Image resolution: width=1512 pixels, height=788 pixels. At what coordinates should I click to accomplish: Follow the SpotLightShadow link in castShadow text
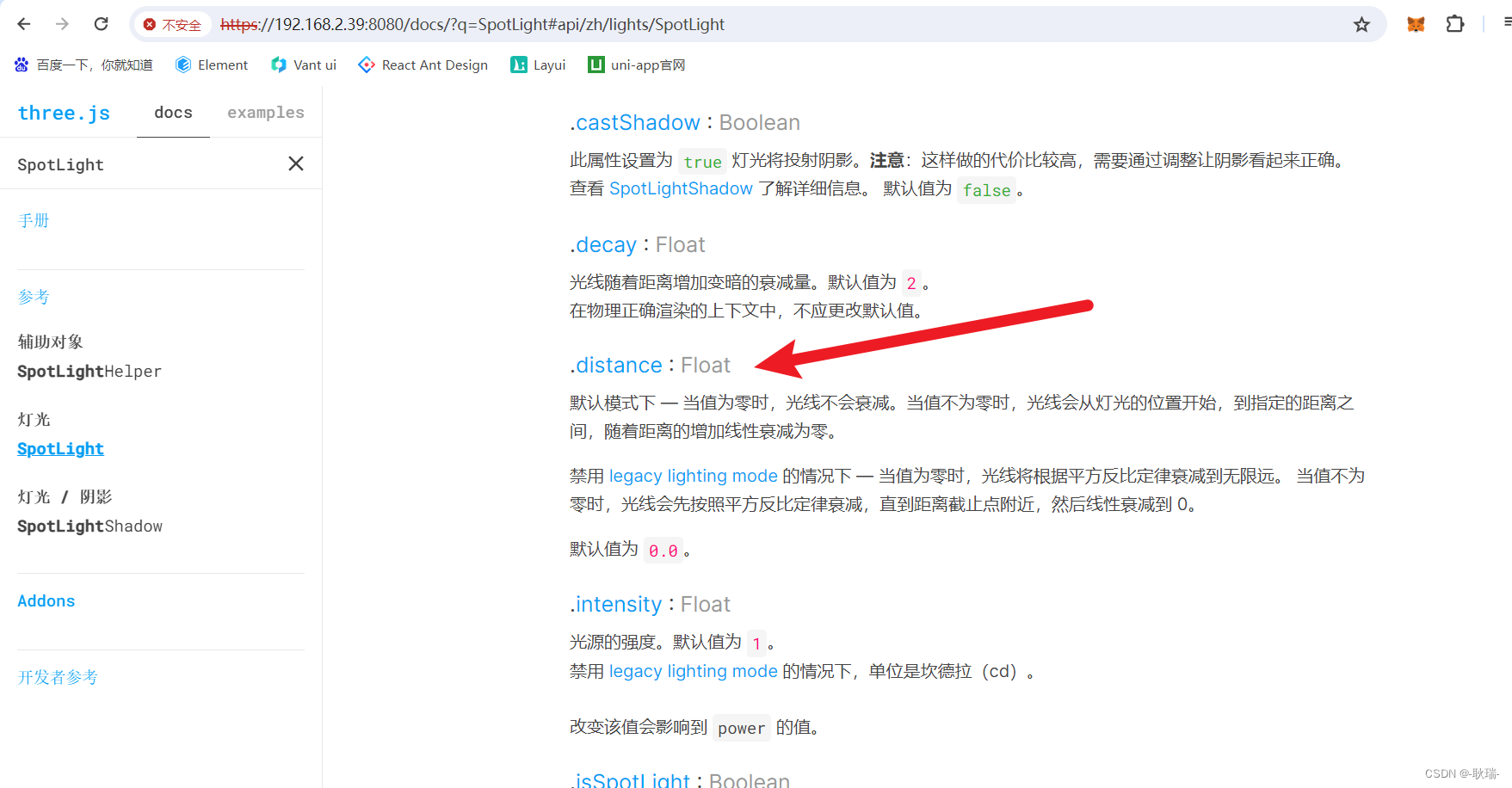[681, 188]
